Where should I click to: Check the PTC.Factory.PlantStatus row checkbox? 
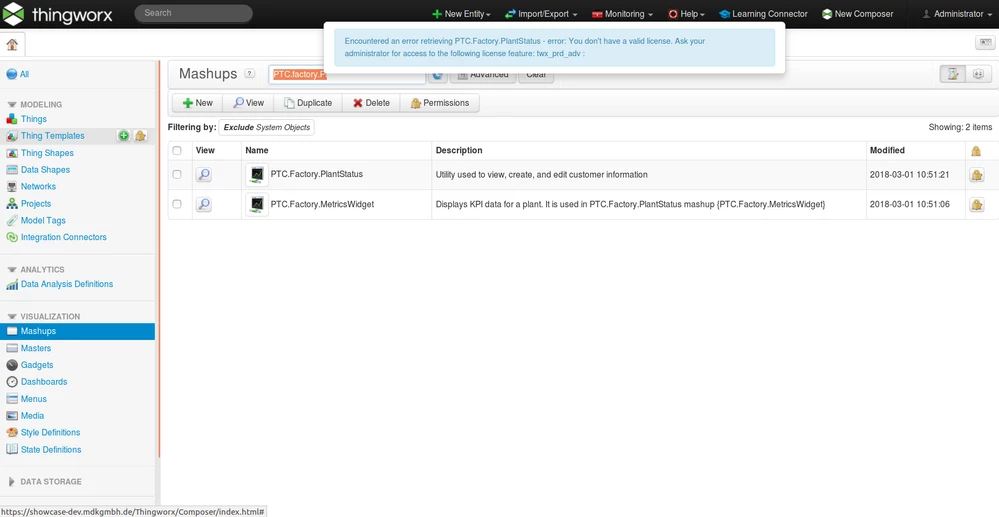(x=177, y=175)
